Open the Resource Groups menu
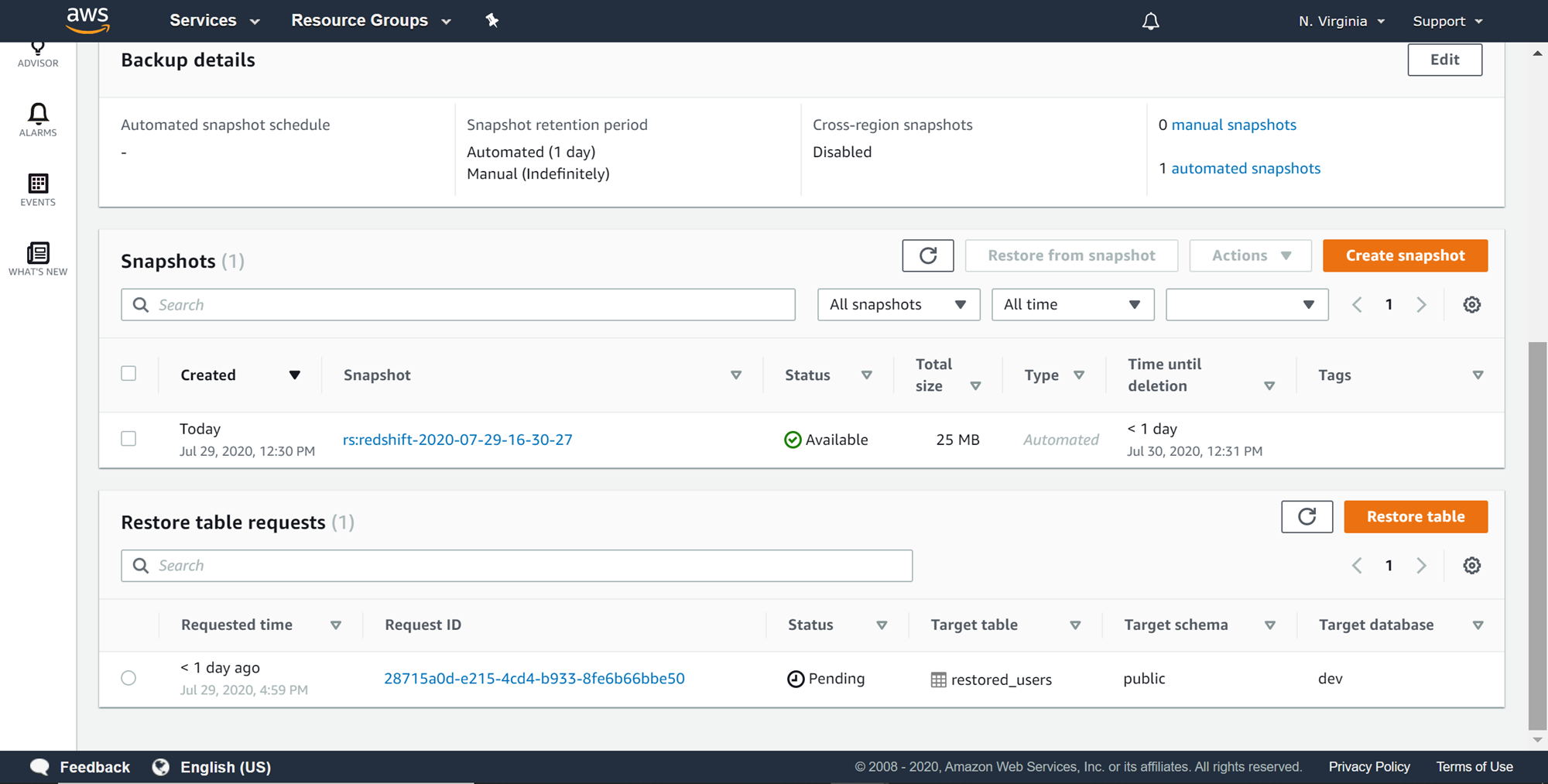The image size is (1548, 784). [371, 21]
